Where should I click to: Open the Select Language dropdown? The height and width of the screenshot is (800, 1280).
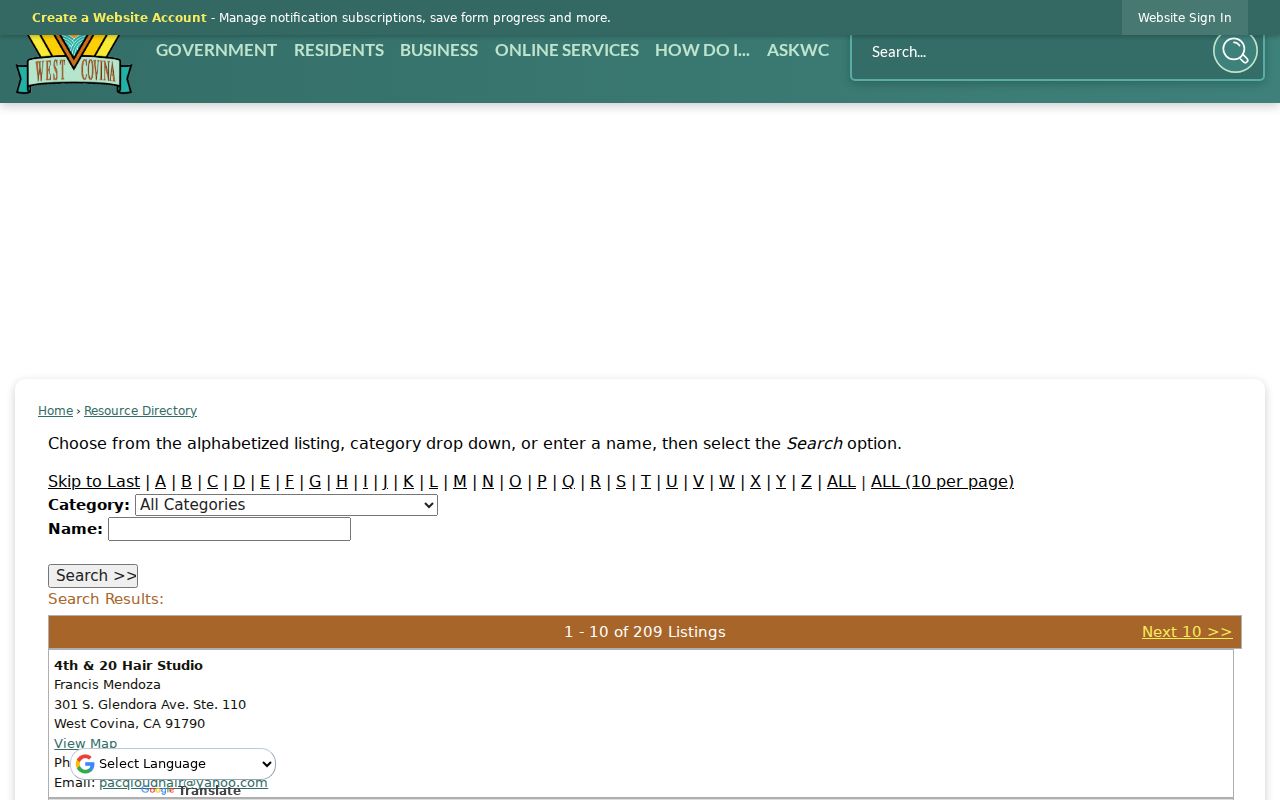coord(174,764)
